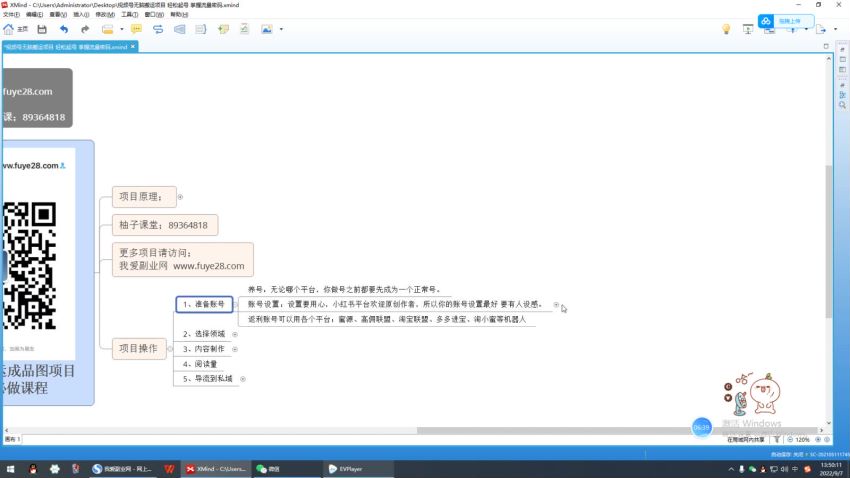
Task: Close the open .xmind document tab
Action: click(x=133, y=47)
